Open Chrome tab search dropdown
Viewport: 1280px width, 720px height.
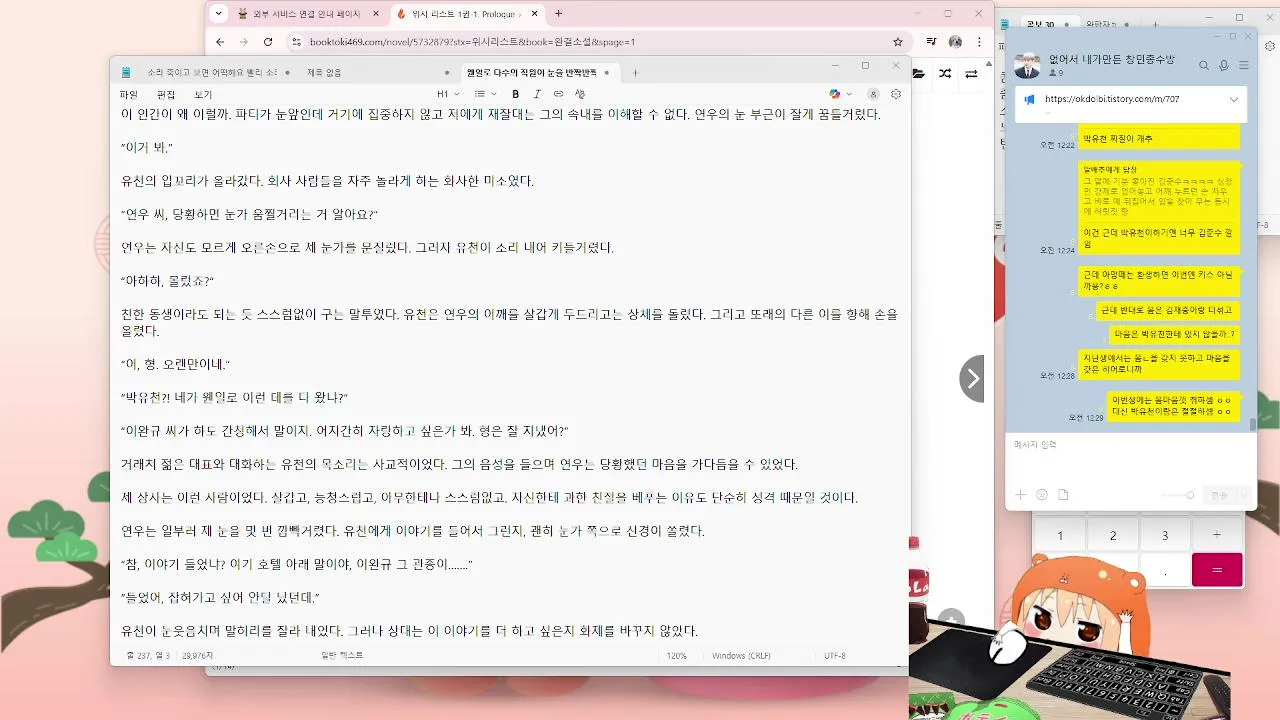219,14
